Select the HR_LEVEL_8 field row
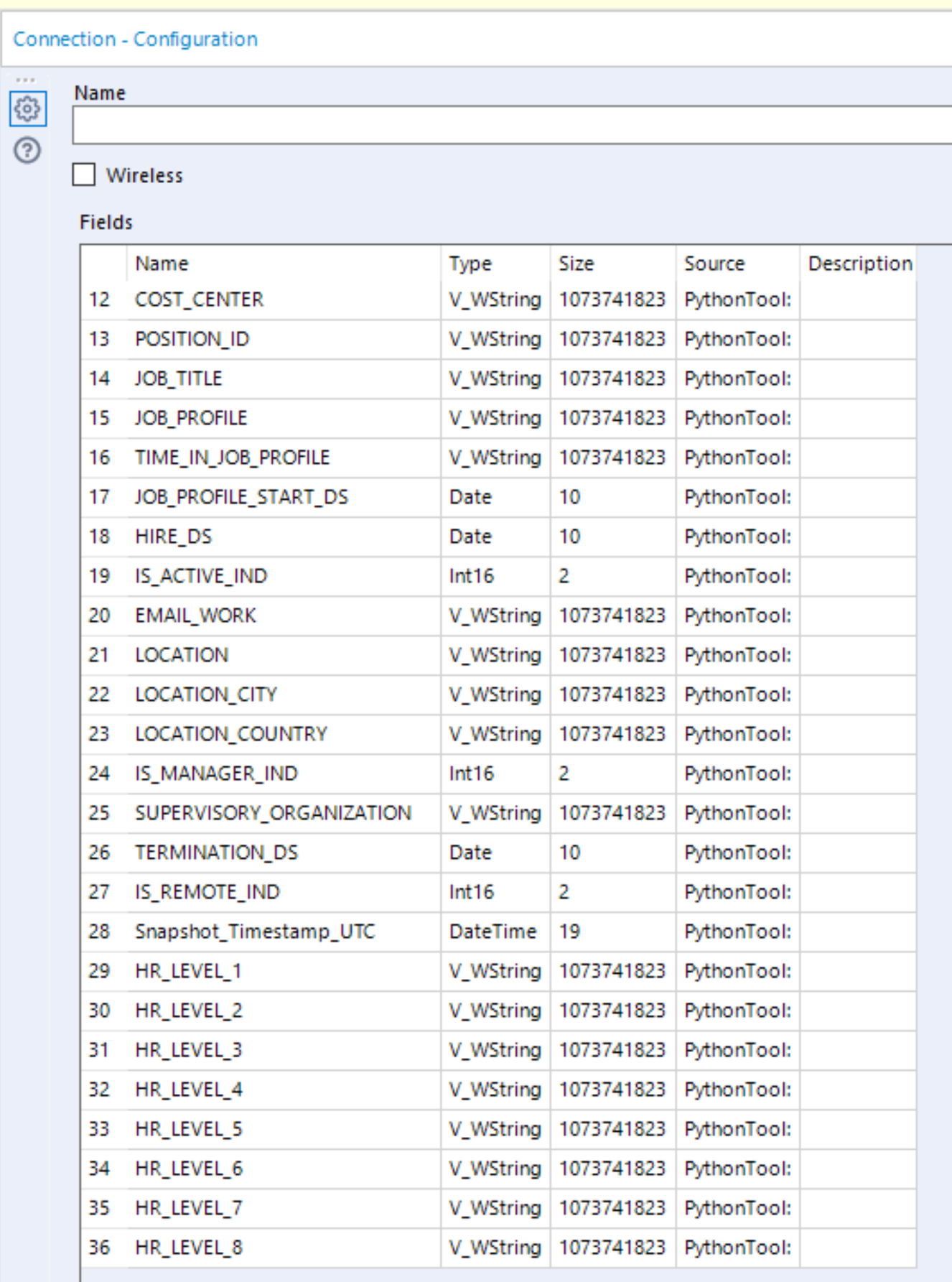 pos(189,1248)
